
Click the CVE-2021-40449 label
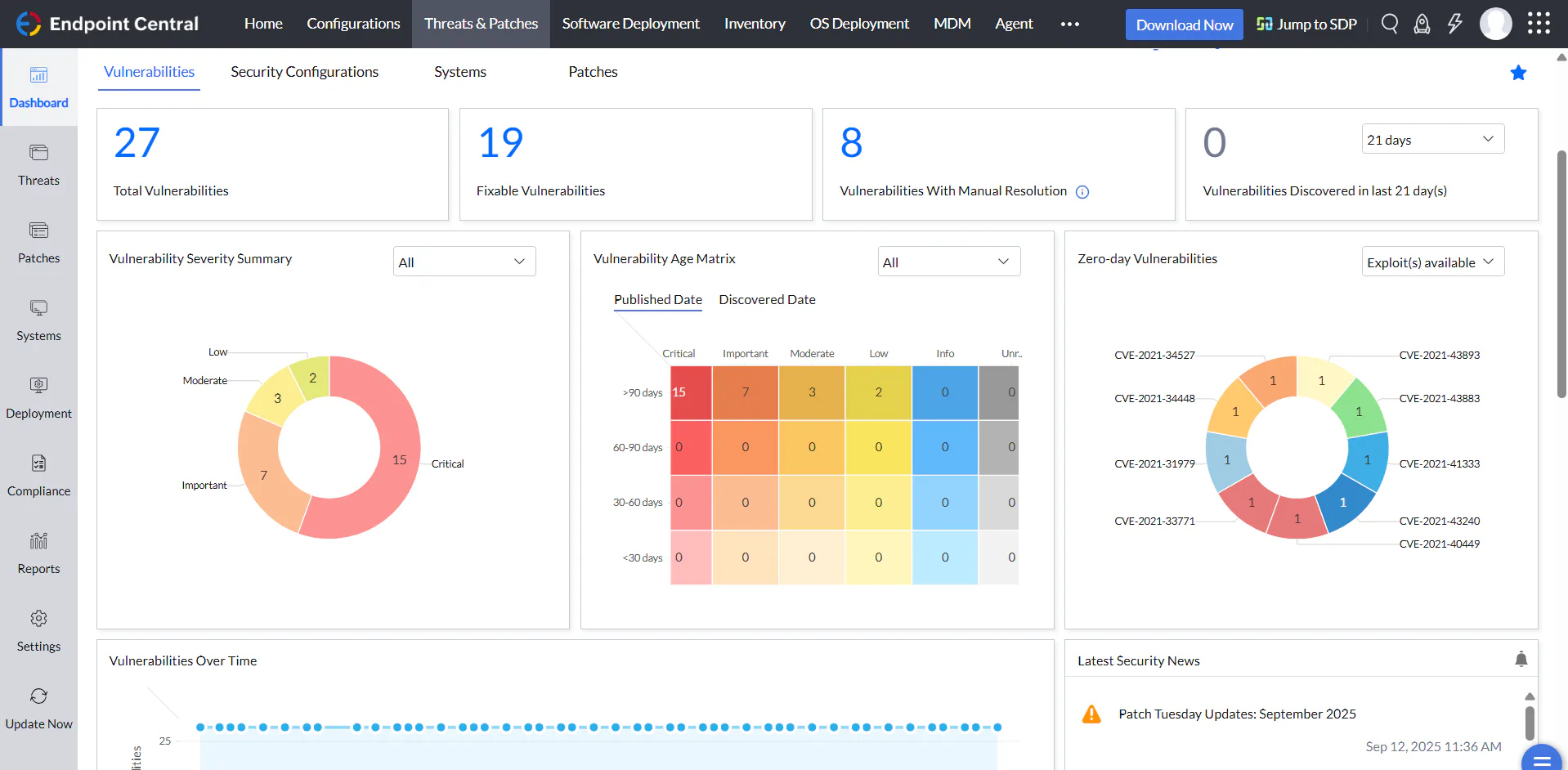[1439, 544]
